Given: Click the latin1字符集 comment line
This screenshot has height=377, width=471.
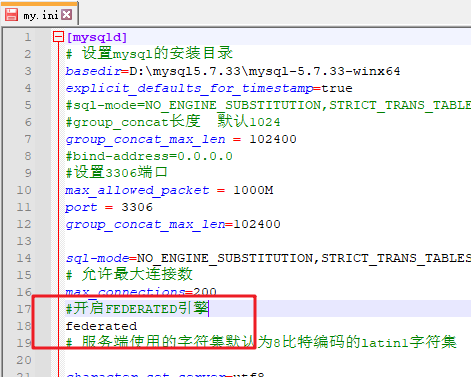Looking at the screenshot, I should 261,342.
